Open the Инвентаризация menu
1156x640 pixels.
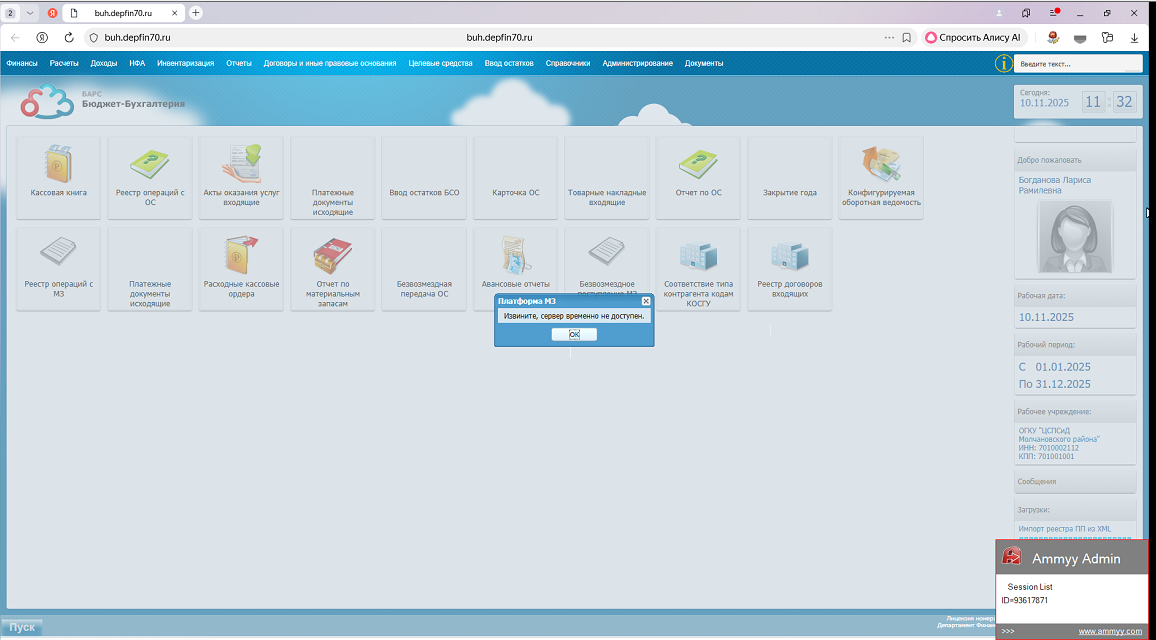pyautogui.click(x=186, y=63)
